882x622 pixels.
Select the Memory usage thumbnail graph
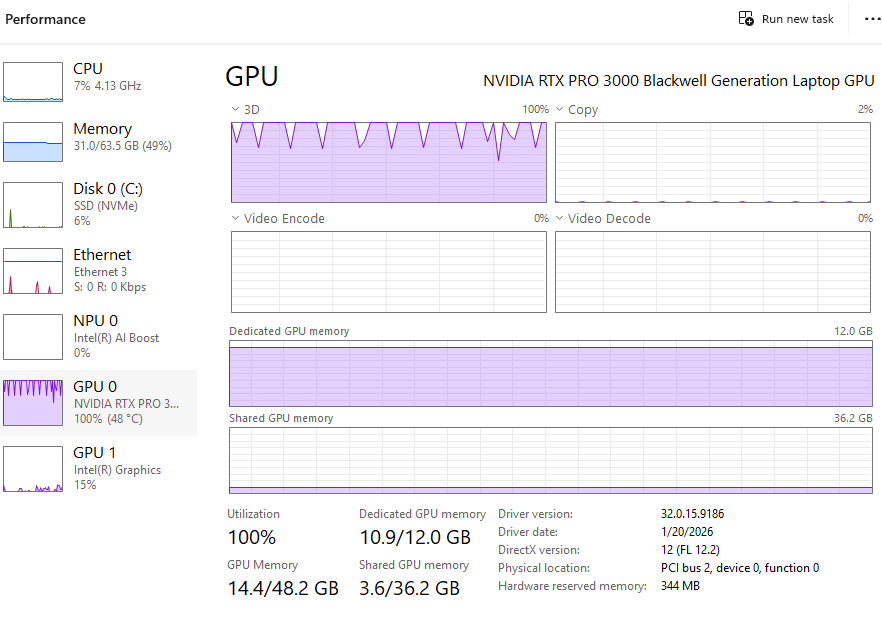[33, 142]
